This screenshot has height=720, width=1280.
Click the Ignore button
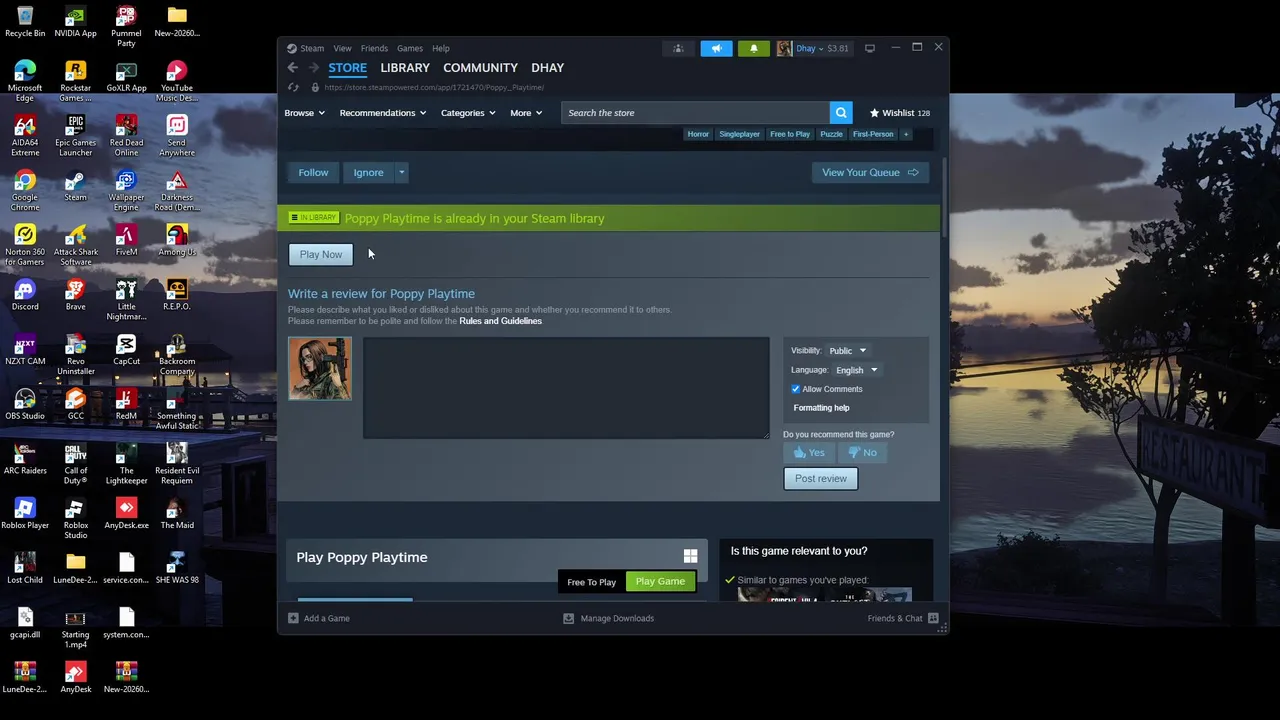(x=368, y=173)
